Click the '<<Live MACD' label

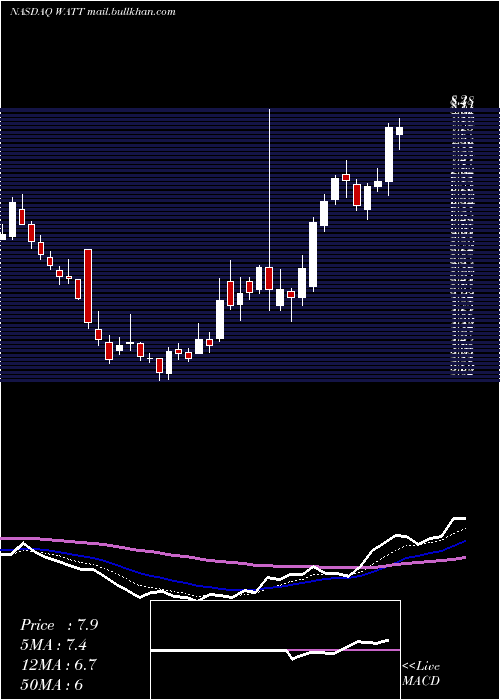click(x=421, y=674)
